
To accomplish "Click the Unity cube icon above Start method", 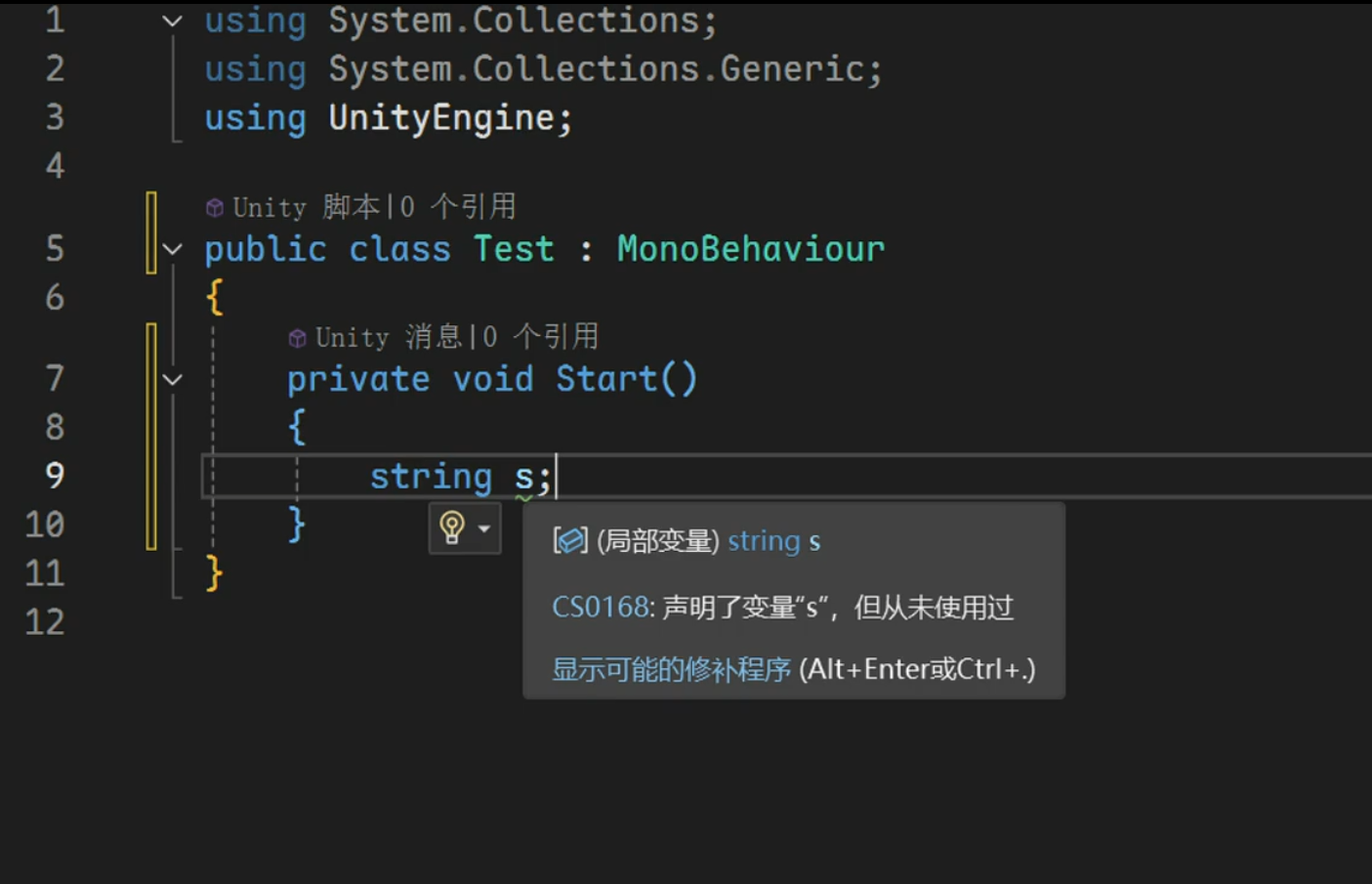I will pyautogui.click(x=298, y=338).
